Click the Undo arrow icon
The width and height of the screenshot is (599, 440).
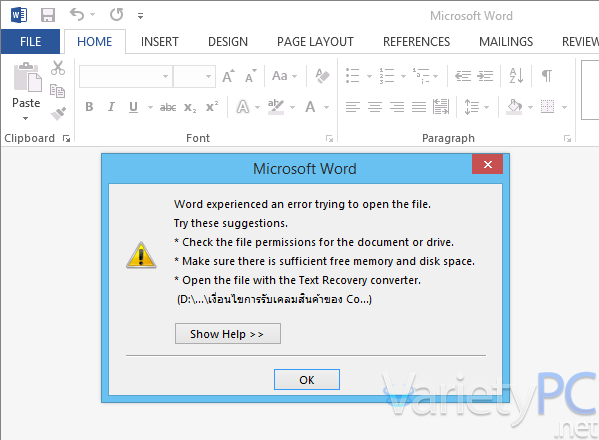77,15
